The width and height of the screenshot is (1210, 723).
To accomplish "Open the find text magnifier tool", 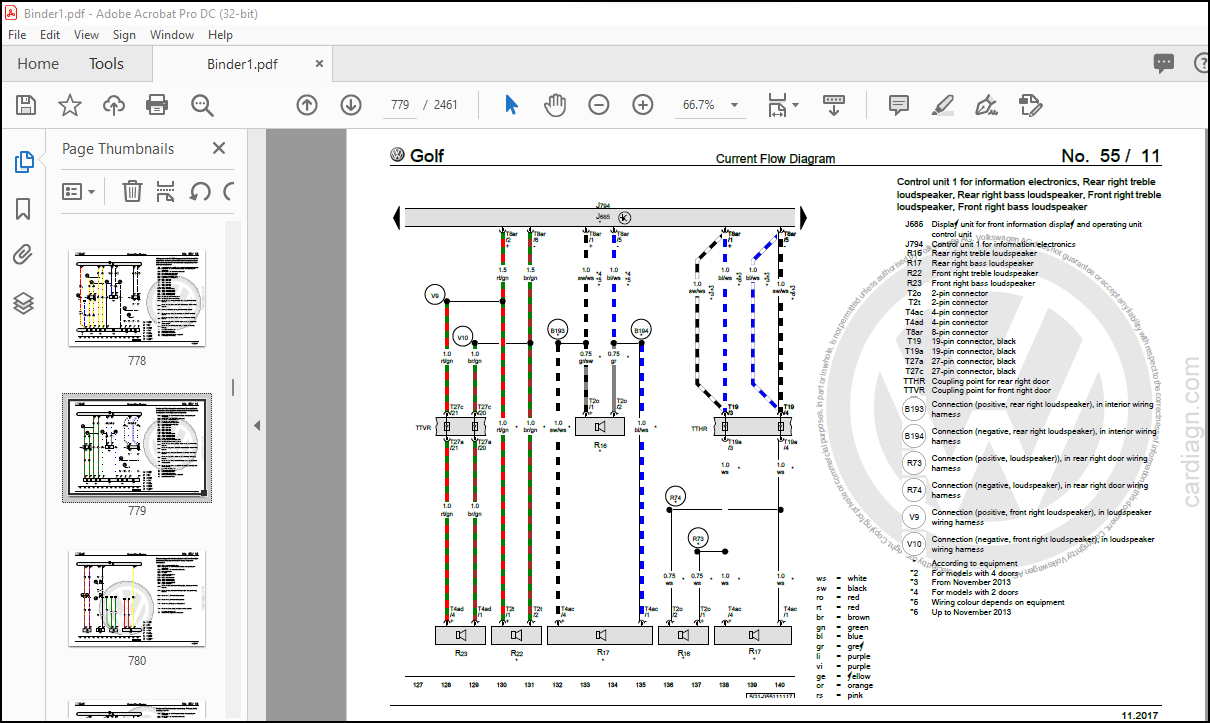I will coord(203,105).
